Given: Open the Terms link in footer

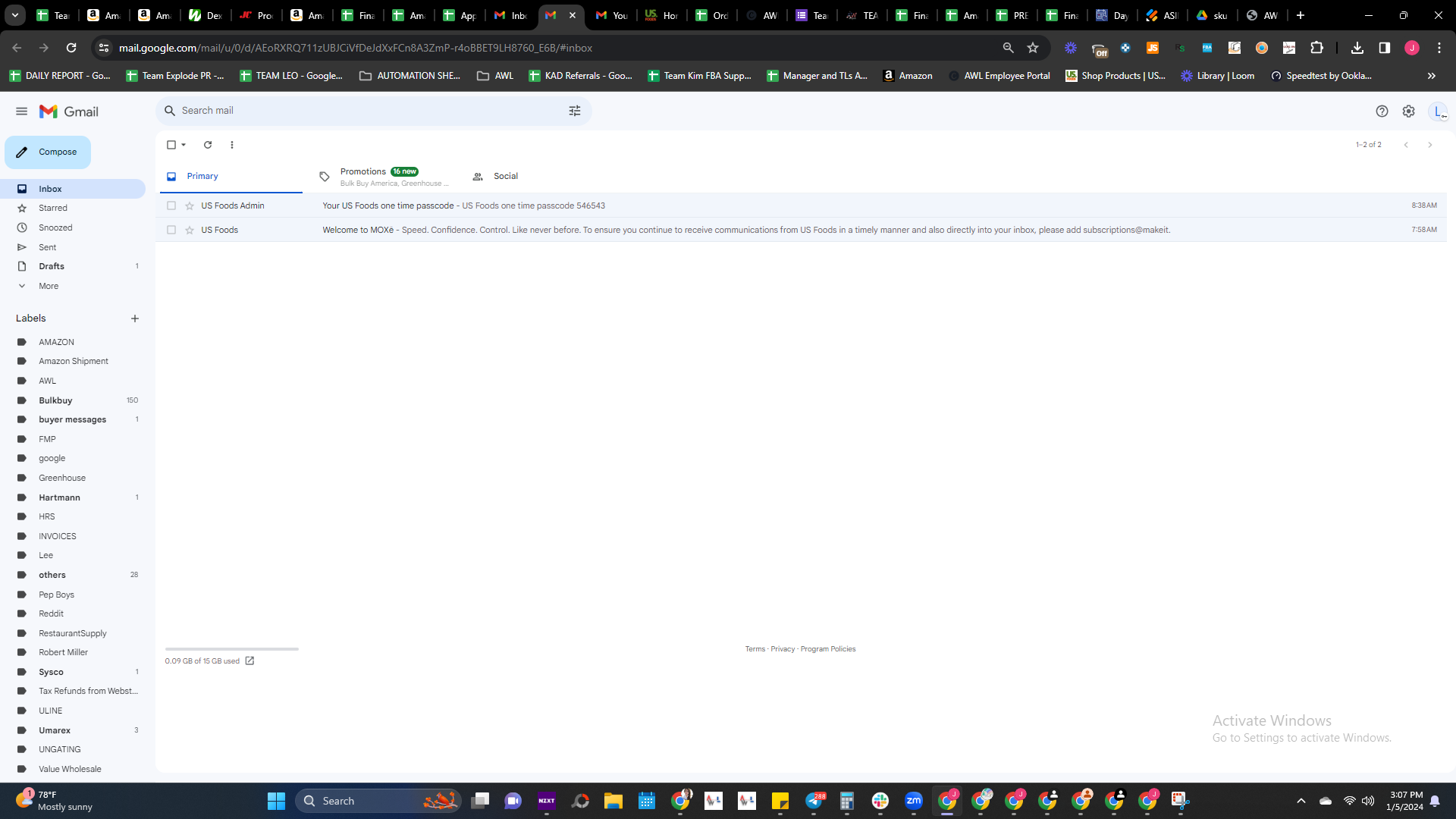Looking at the screenshot, I should pyautogui.click(x=755, y=649).
